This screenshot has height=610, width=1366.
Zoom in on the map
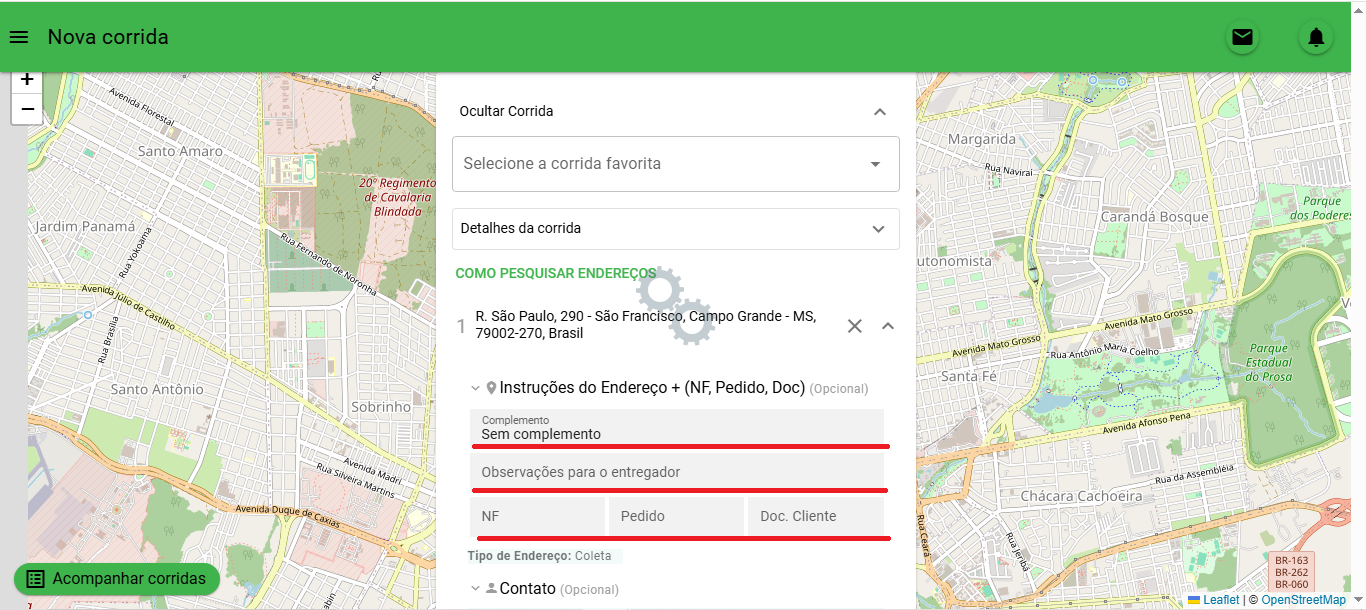click(27, 80)
